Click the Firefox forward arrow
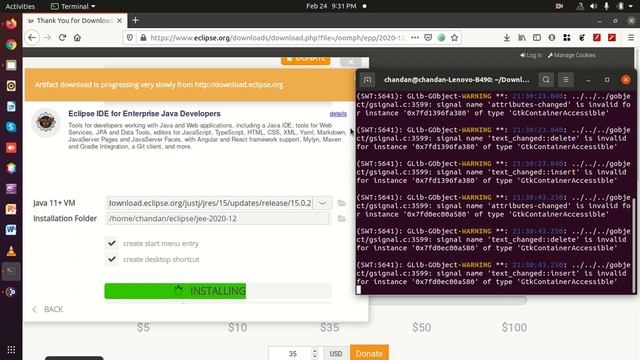This screenshot has width=640, height=360. tap(47, 38)
